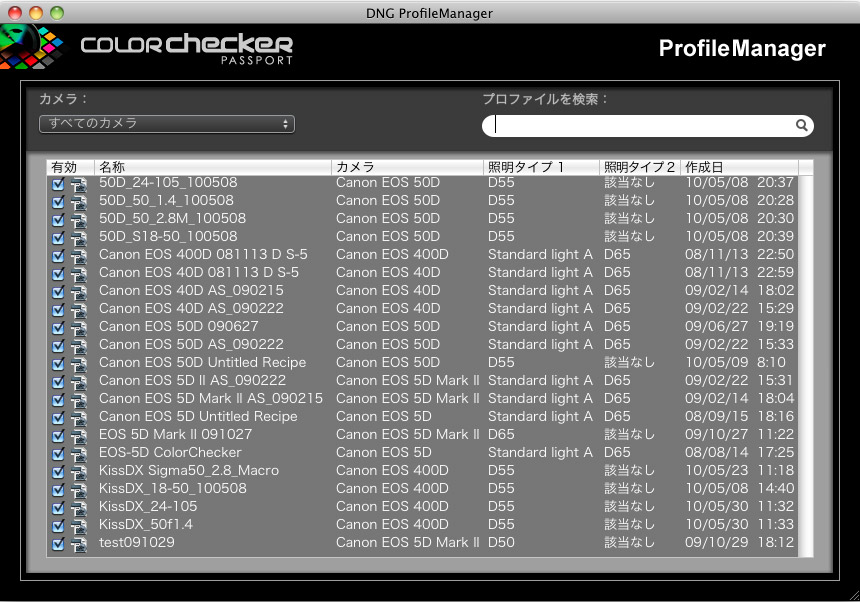Screen dimensions: 860x602
Task: Pick the KissDX_50f1.4 profile icon
Action: pos(79,526)
